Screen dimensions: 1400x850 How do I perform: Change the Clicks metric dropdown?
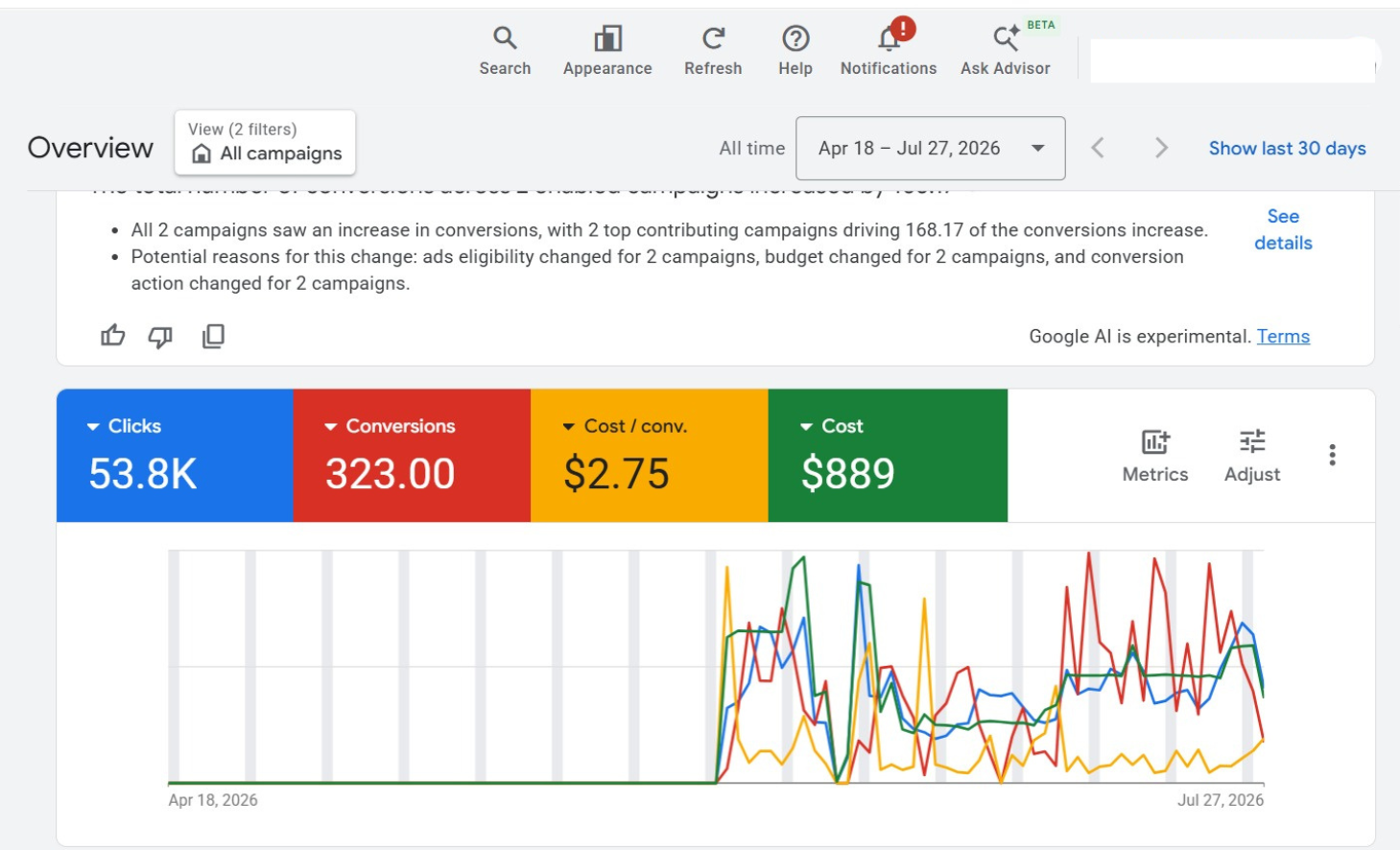click(x=124, y=426)
